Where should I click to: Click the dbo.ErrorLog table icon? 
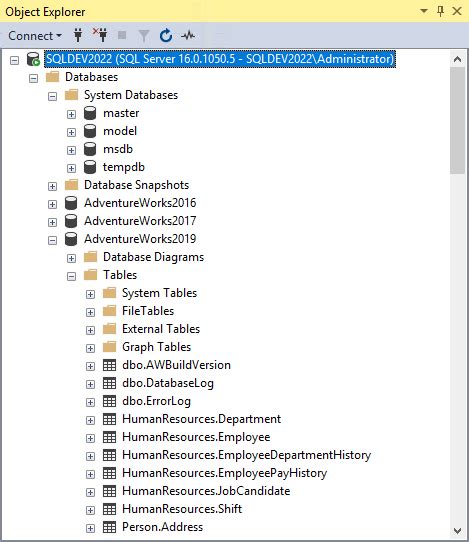point(110,401)
